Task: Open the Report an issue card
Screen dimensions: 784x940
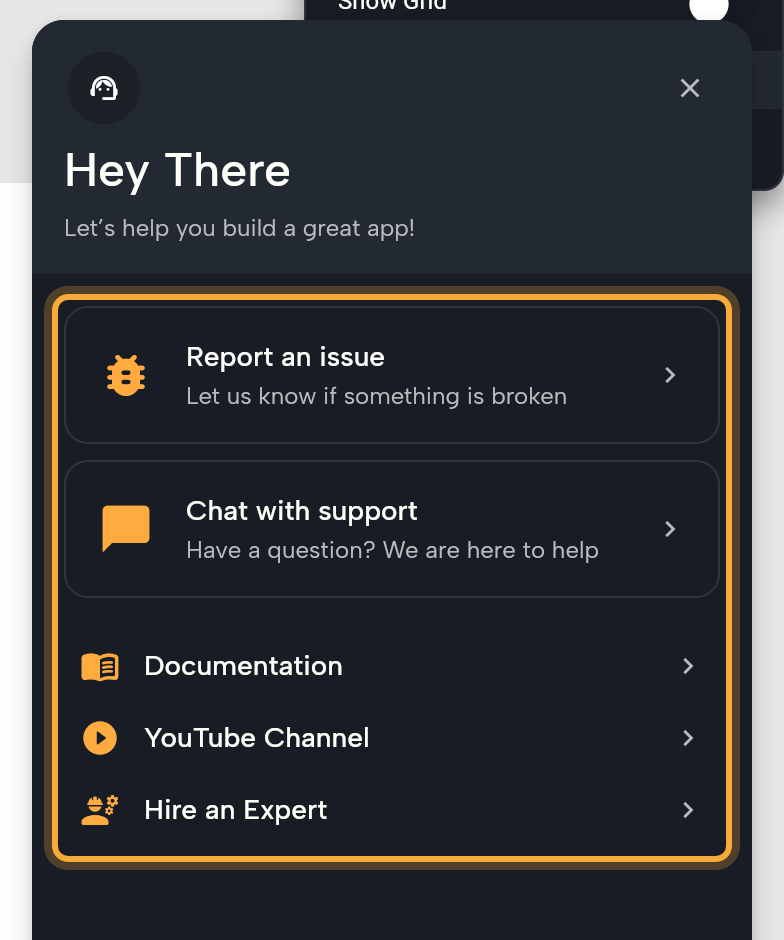Action: click(x=392, y=375)
